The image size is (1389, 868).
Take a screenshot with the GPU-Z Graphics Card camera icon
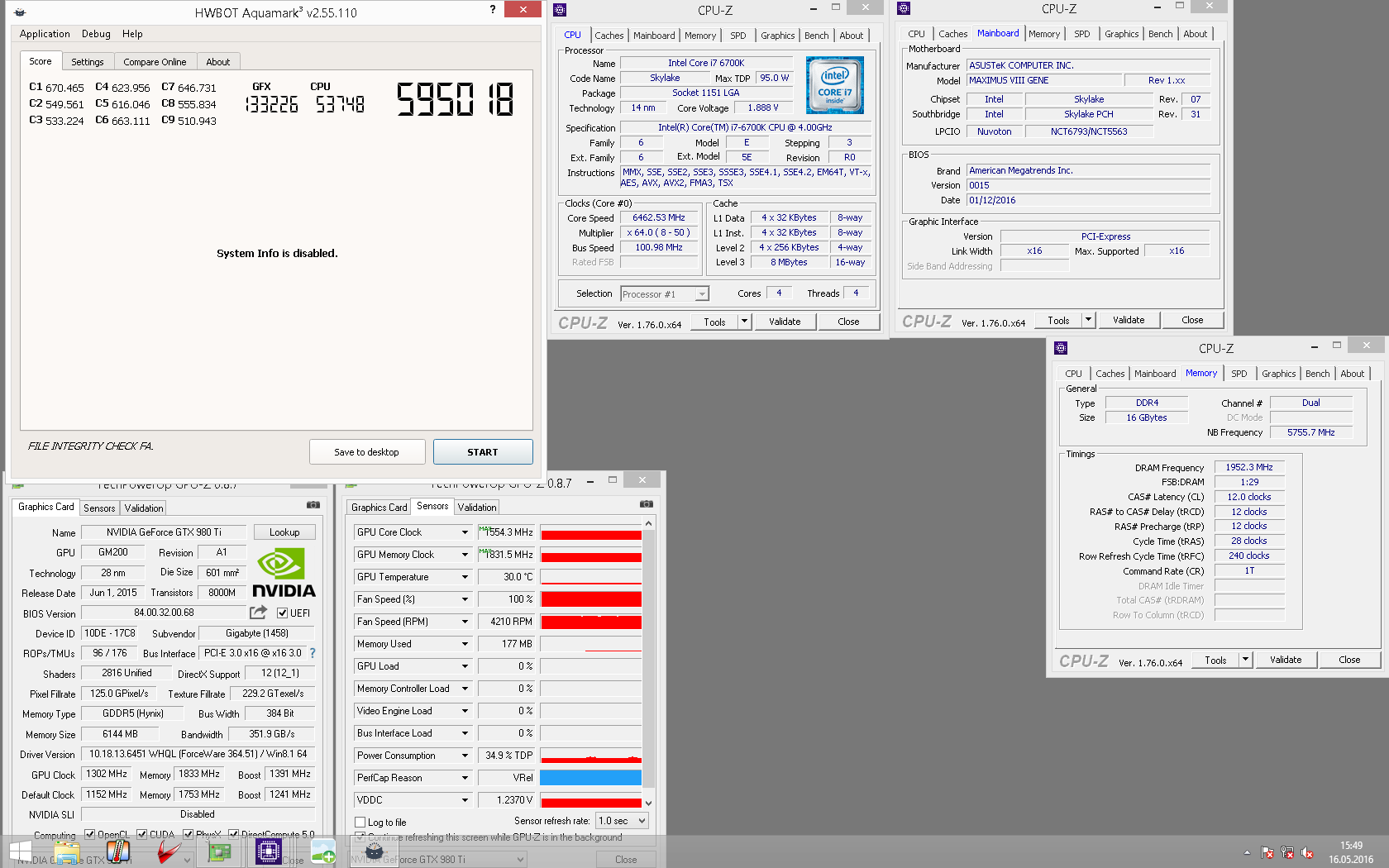[313, 504]
